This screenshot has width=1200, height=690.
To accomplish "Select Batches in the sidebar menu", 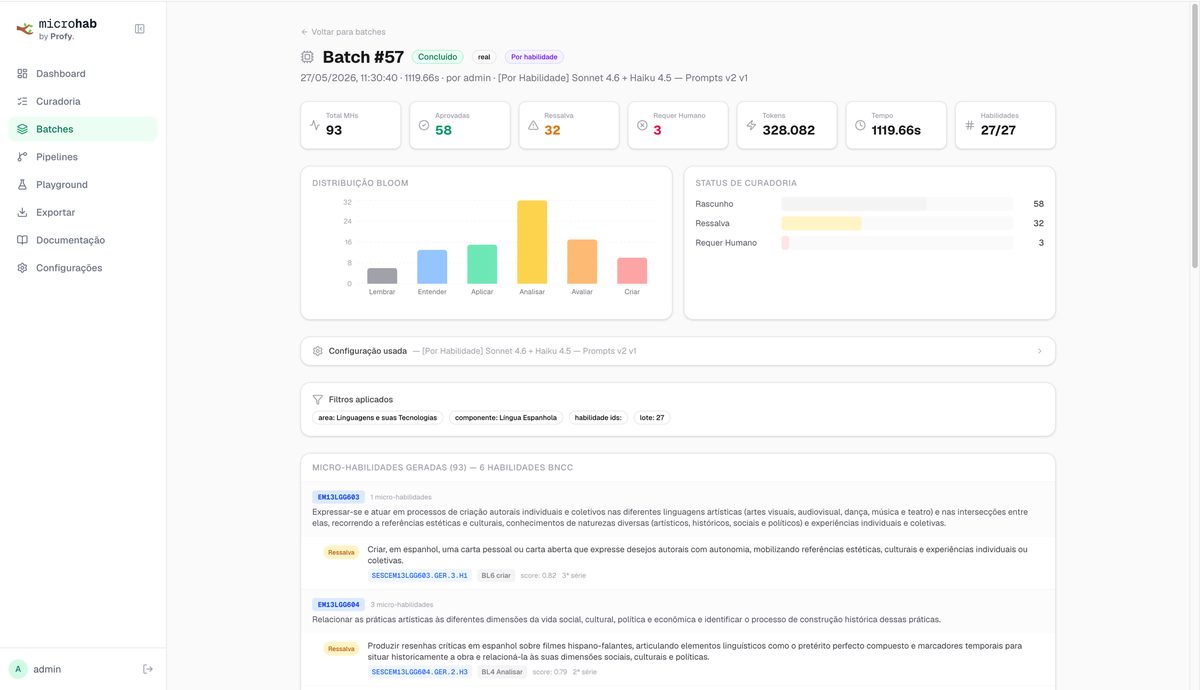I will point(83,129).
